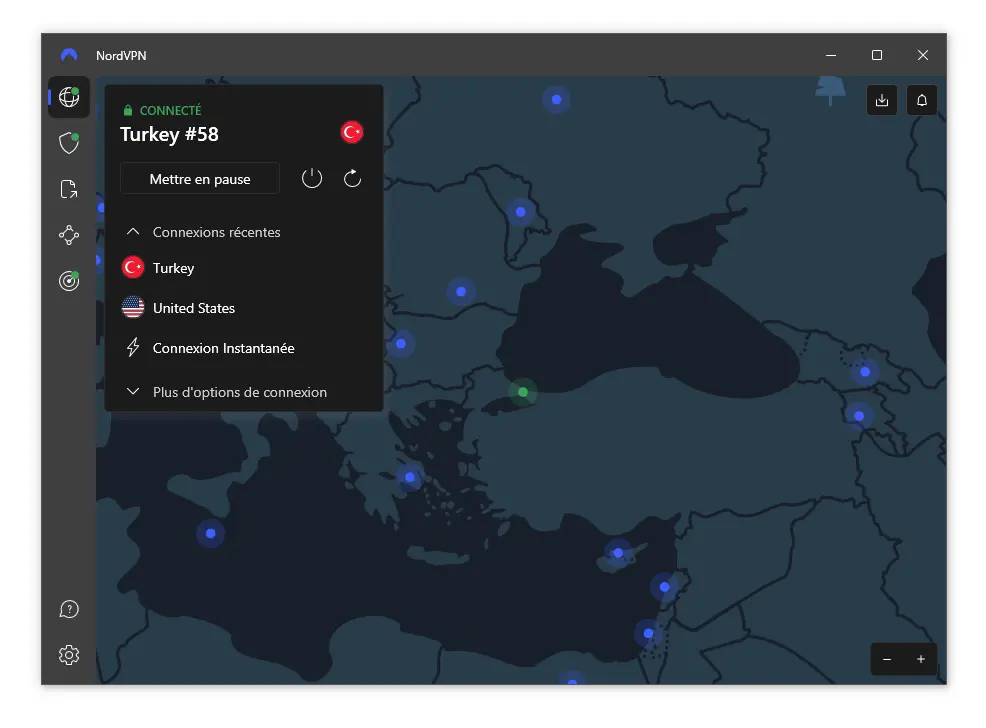The width and height of the screenshot is (986, 728).
Task: Open the globe VPN map sidebar icon
Action: (69, 97)
